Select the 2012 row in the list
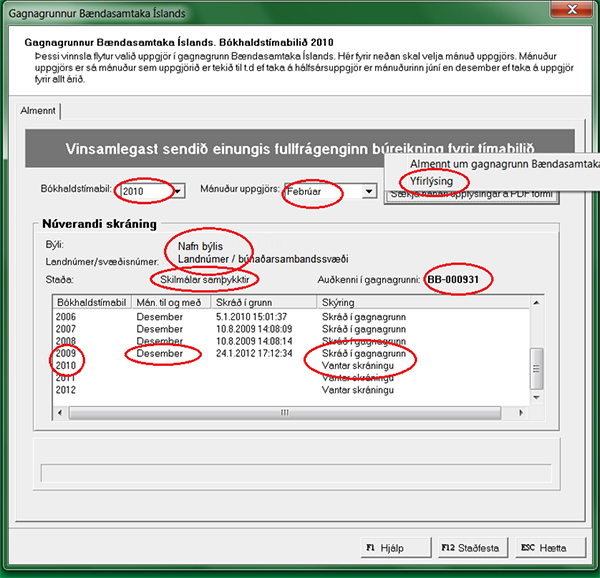 291,390
